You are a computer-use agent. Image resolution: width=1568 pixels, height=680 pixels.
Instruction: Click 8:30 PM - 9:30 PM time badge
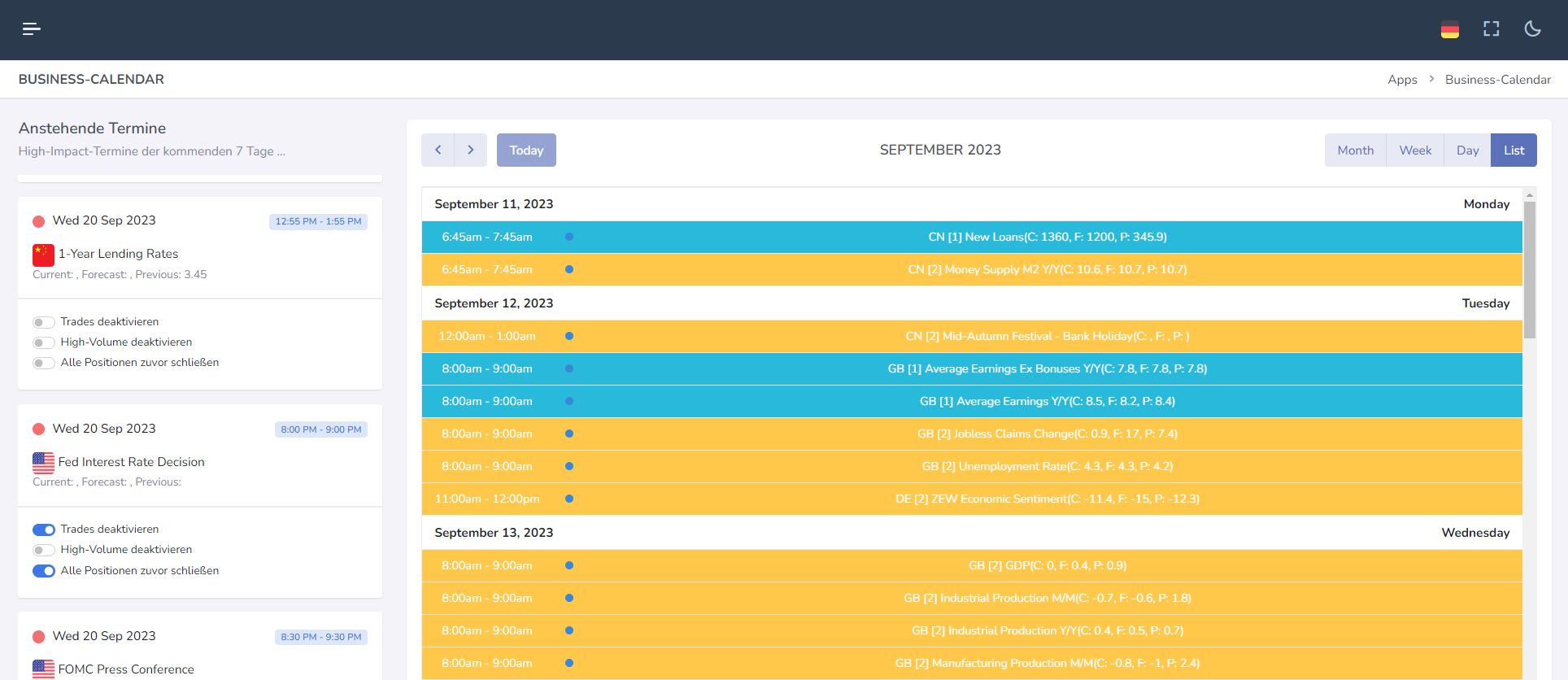pyautogui.click(x=321, y=637)
